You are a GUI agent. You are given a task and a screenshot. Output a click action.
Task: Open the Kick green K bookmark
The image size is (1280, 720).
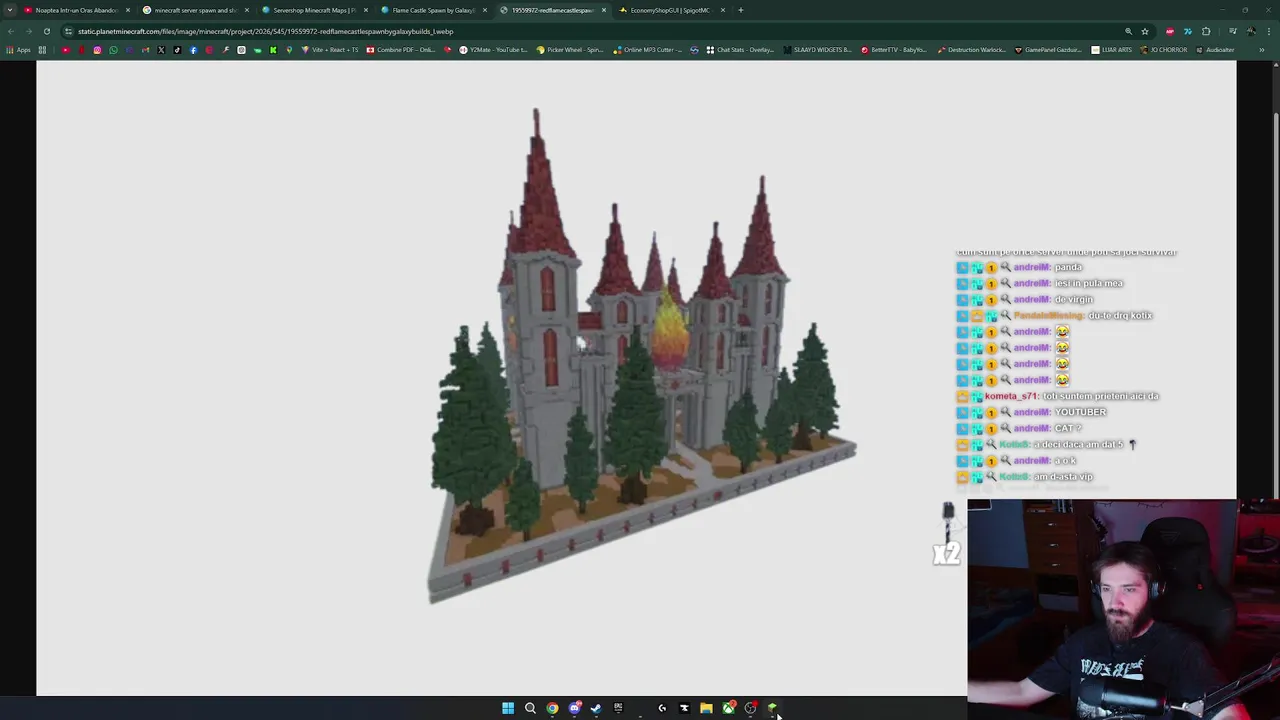pos(273,50)
